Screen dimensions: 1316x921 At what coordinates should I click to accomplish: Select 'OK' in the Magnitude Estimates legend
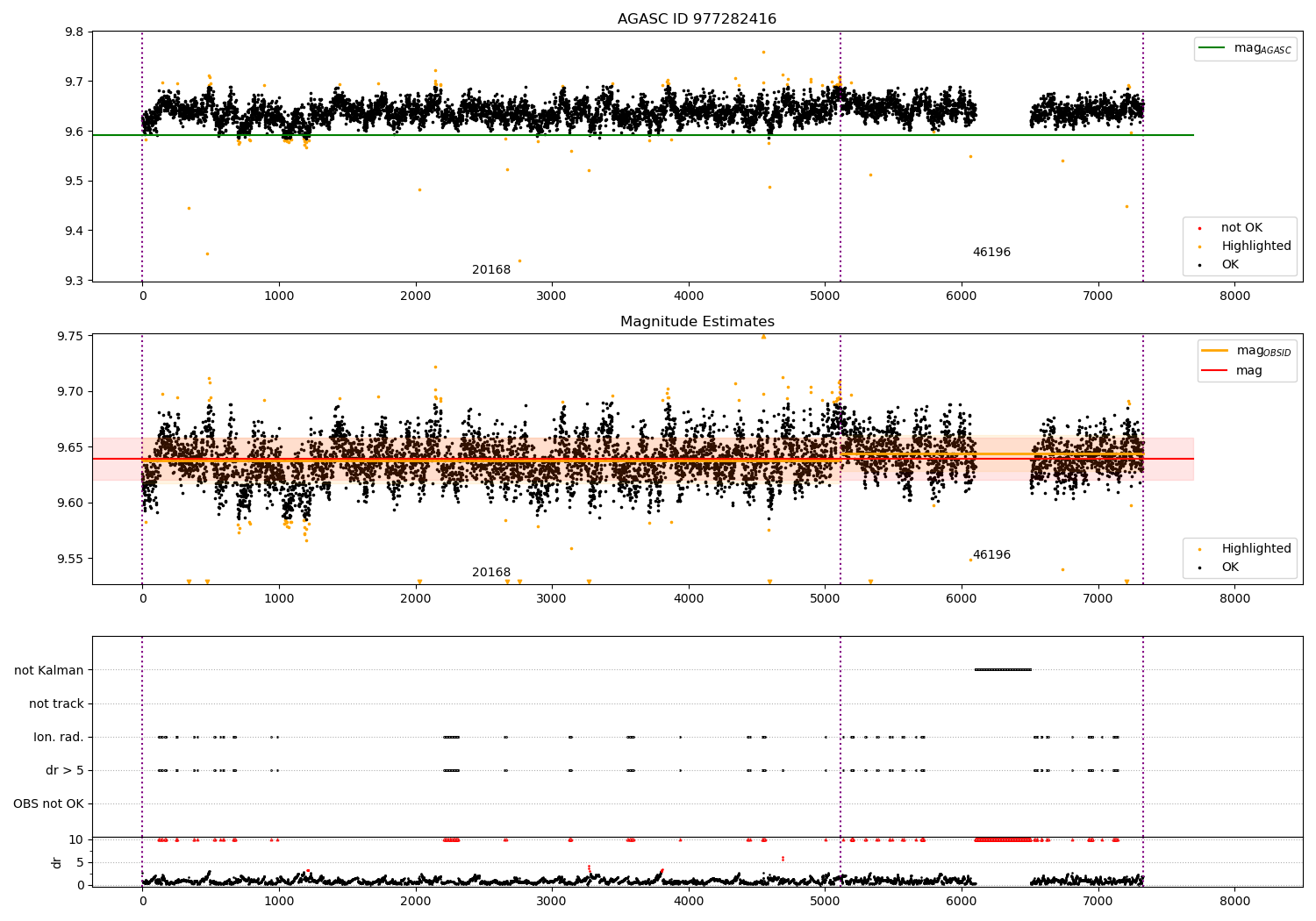click(1230, 568)
